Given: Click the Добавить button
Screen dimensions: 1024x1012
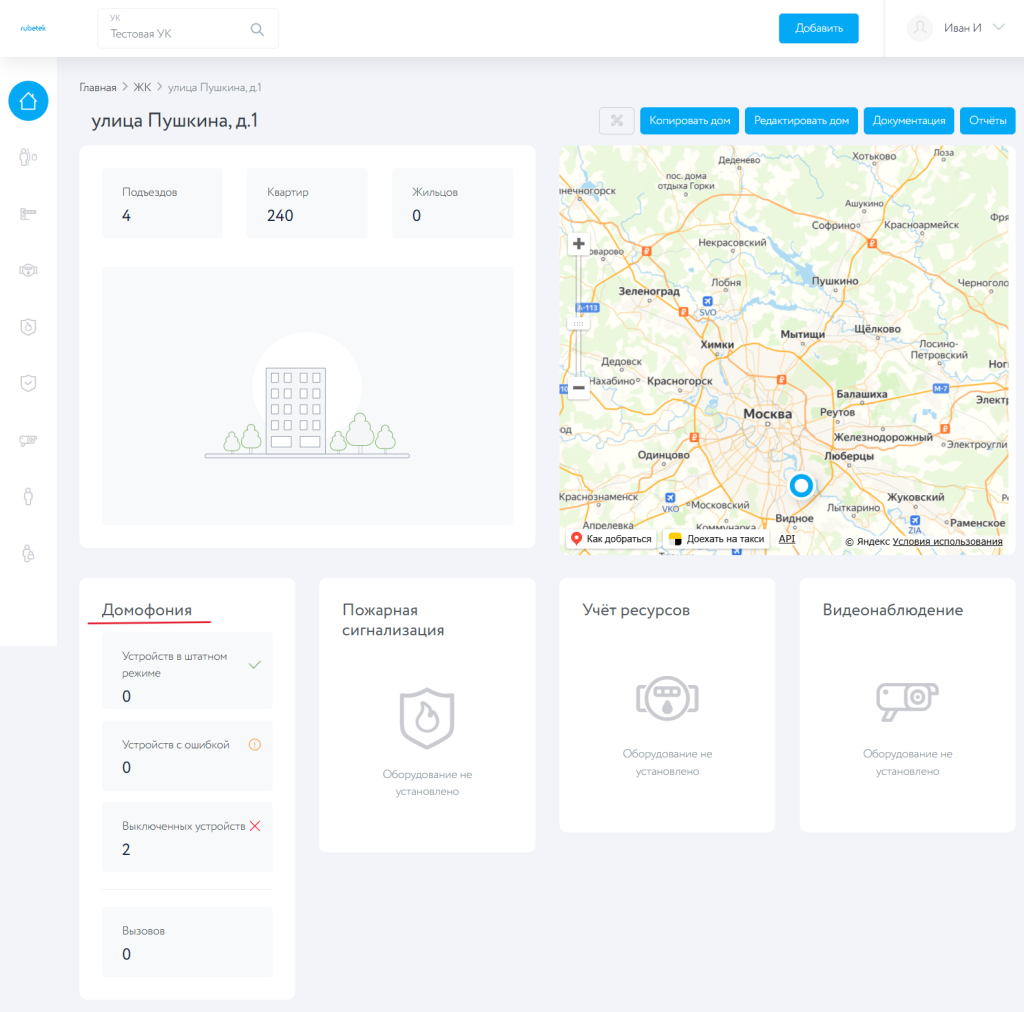Looking at the screenshot, I should pyautogui.click(x=818, y=28).
